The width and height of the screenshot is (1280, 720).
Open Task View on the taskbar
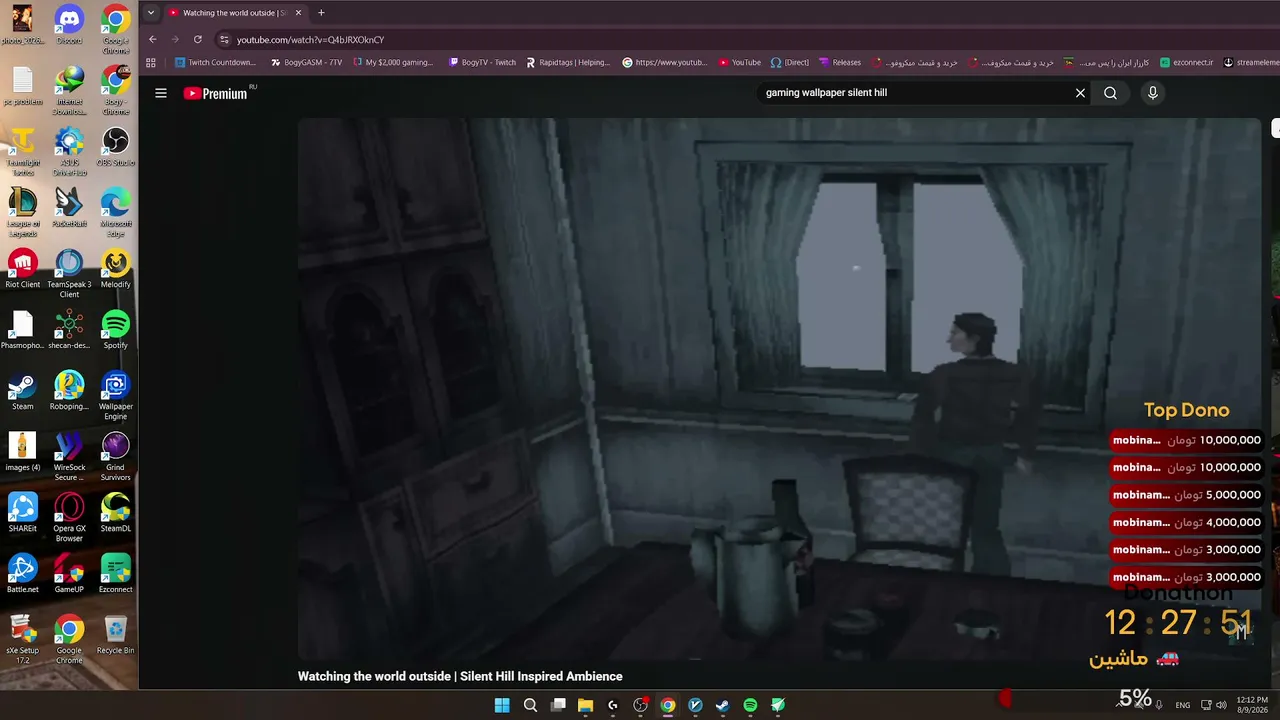pos(558,705)
